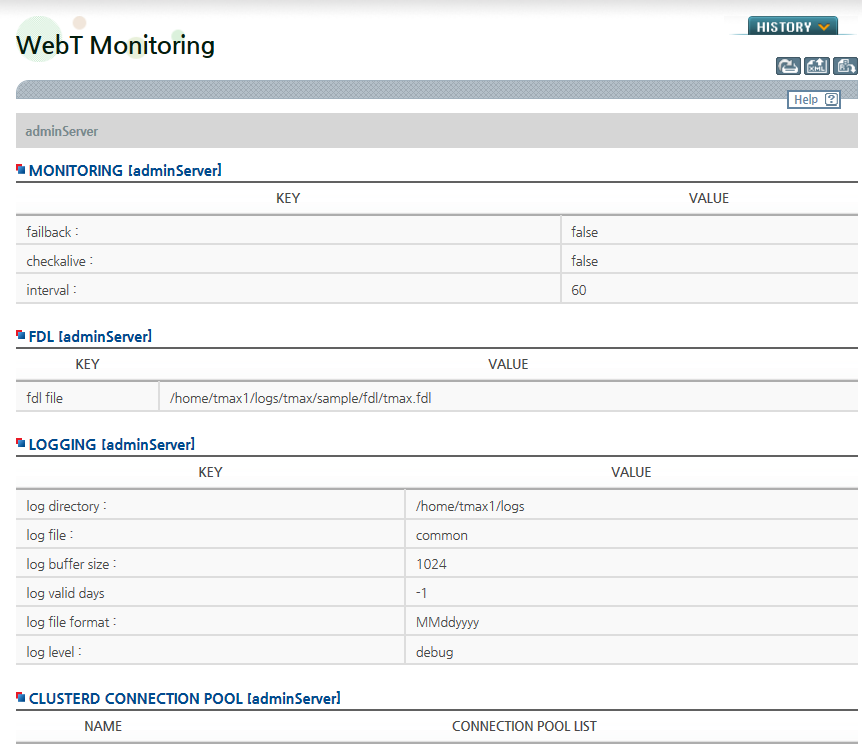Click the bullet icon beside FDL heading

coord(21,336)
